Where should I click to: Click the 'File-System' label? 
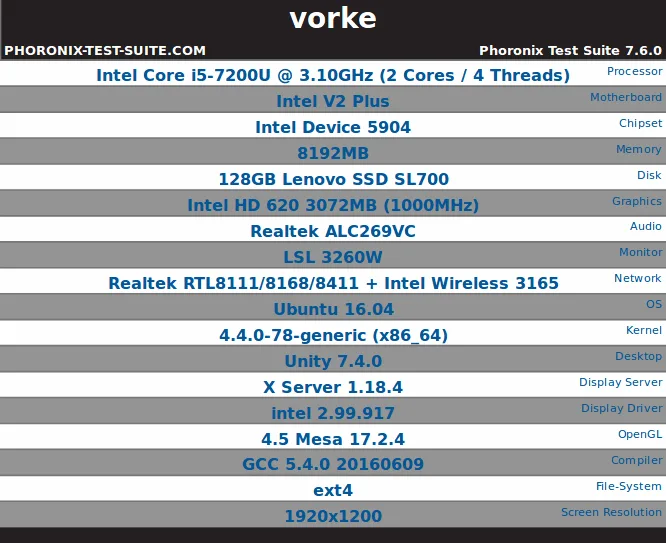pos(629,486)
